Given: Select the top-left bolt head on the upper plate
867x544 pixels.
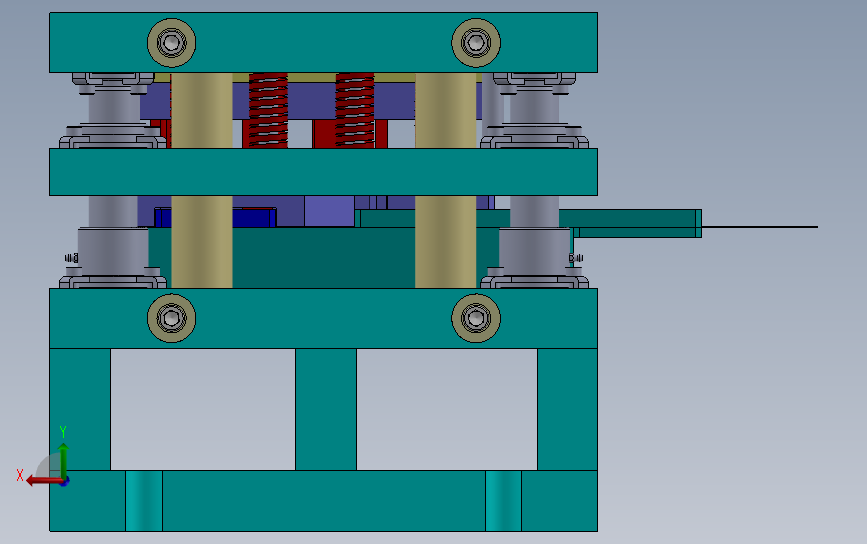Looking at the screenshot, I should coord(171,43).
